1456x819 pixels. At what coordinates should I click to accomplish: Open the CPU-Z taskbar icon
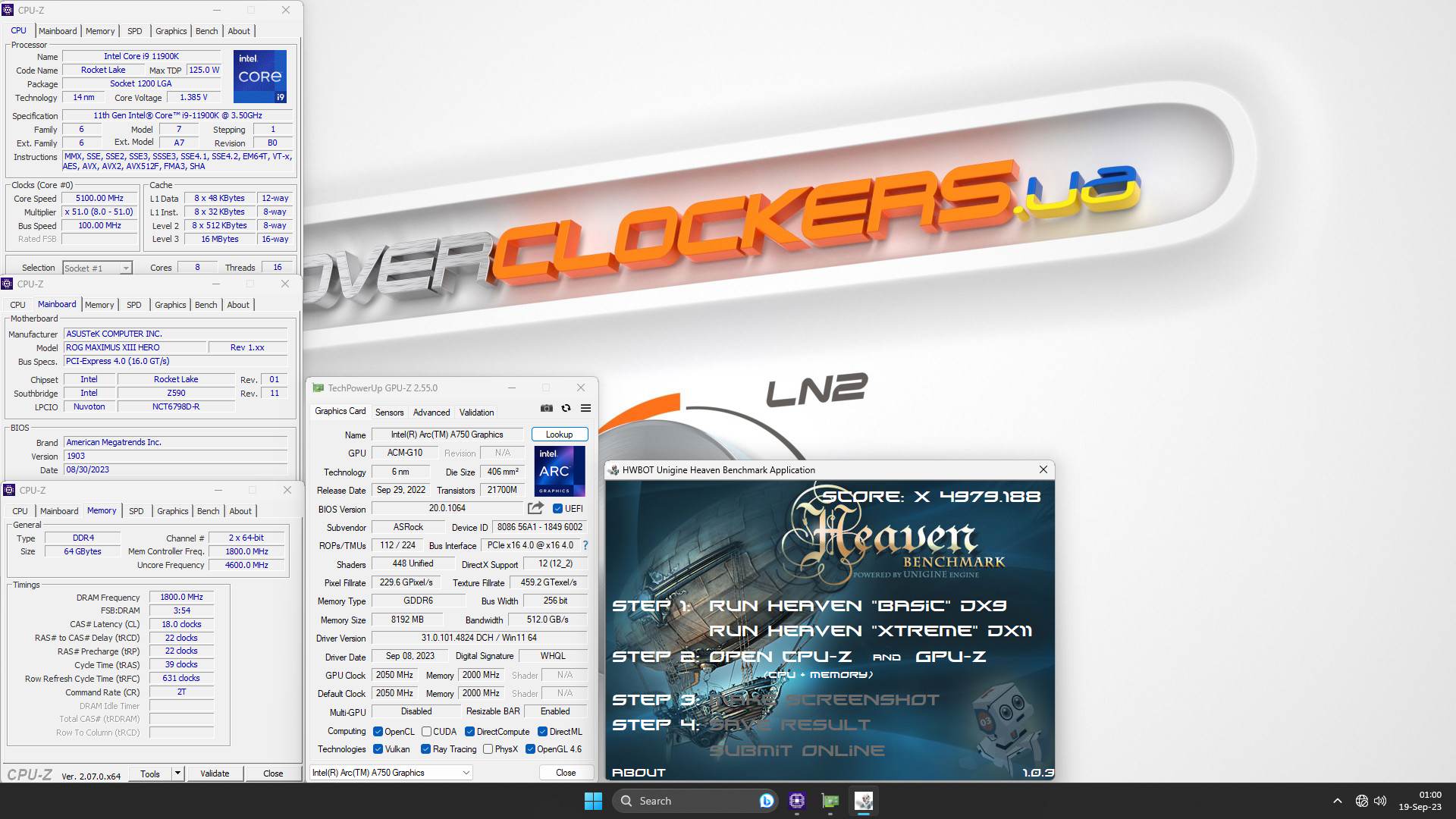(796, 801)
